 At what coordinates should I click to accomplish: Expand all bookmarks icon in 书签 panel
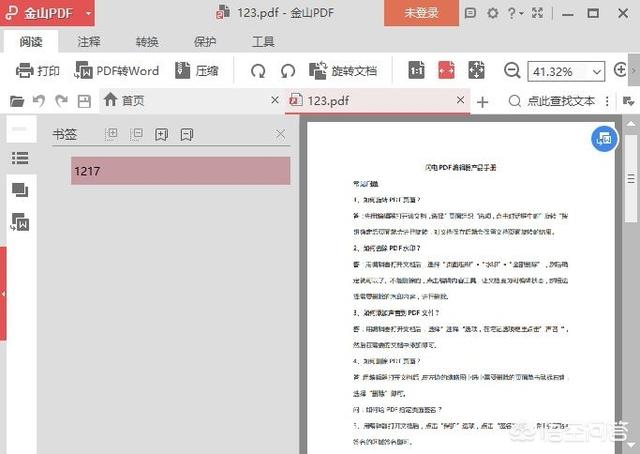click(111, 134)
